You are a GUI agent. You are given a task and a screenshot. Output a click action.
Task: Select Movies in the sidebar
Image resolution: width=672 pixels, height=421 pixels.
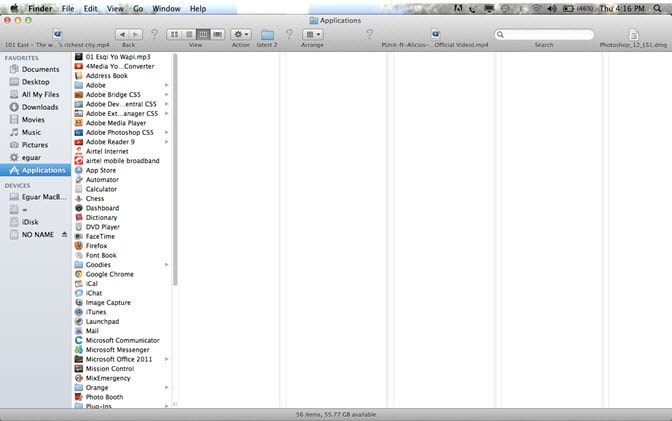coord(35,120)
